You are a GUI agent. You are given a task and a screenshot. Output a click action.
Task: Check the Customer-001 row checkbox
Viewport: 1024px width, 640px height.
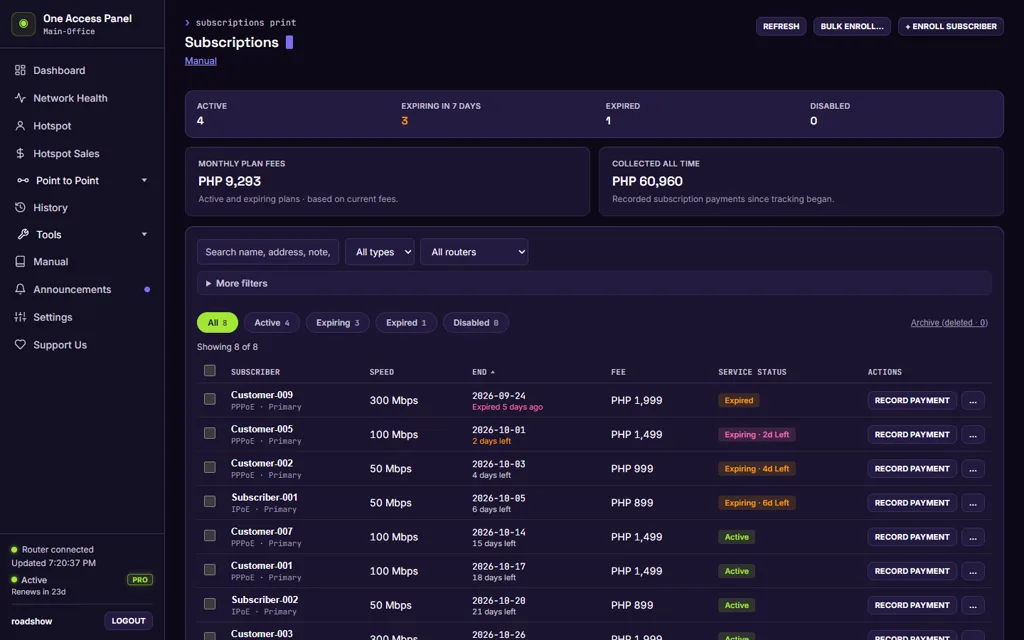click(x=210, y=569)
